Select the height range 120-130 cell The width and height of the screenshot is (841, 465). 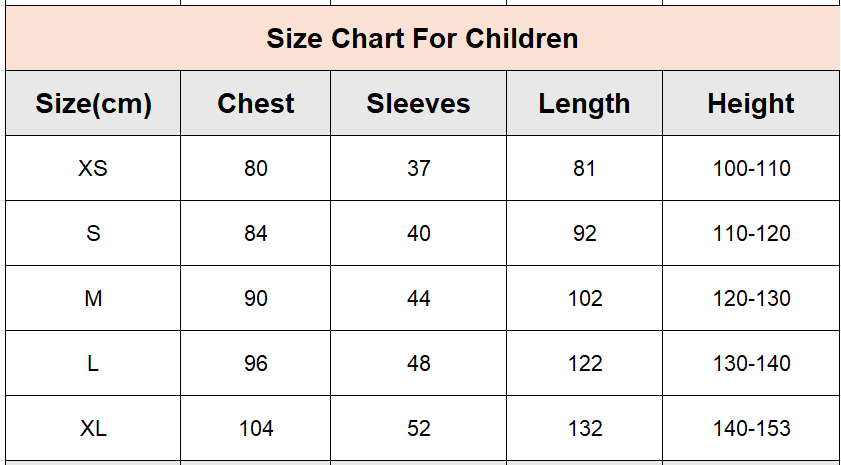751,298
